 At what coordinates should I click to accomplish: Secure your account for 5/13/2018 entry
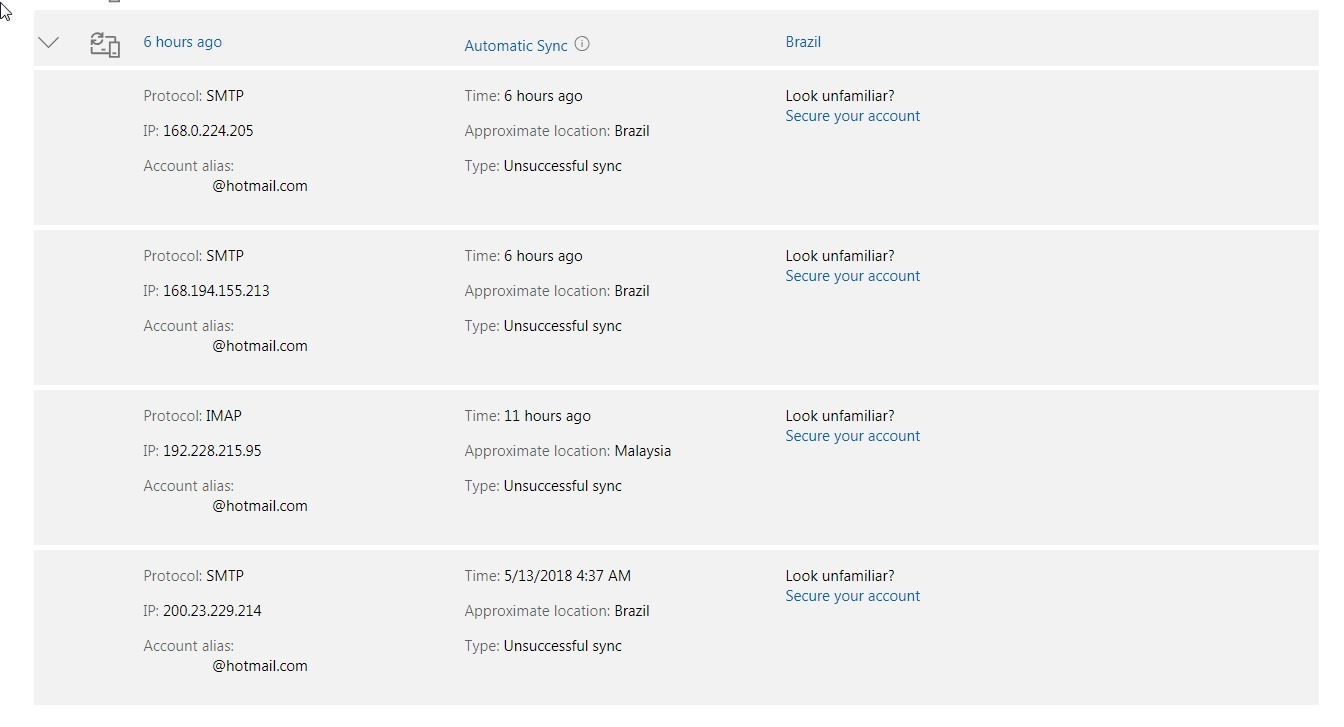point(852,596)
